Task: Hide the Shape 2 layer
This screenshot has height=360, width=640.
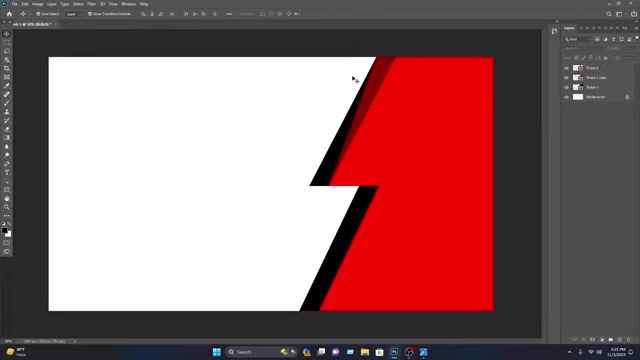Action: (x=566, y=68)
